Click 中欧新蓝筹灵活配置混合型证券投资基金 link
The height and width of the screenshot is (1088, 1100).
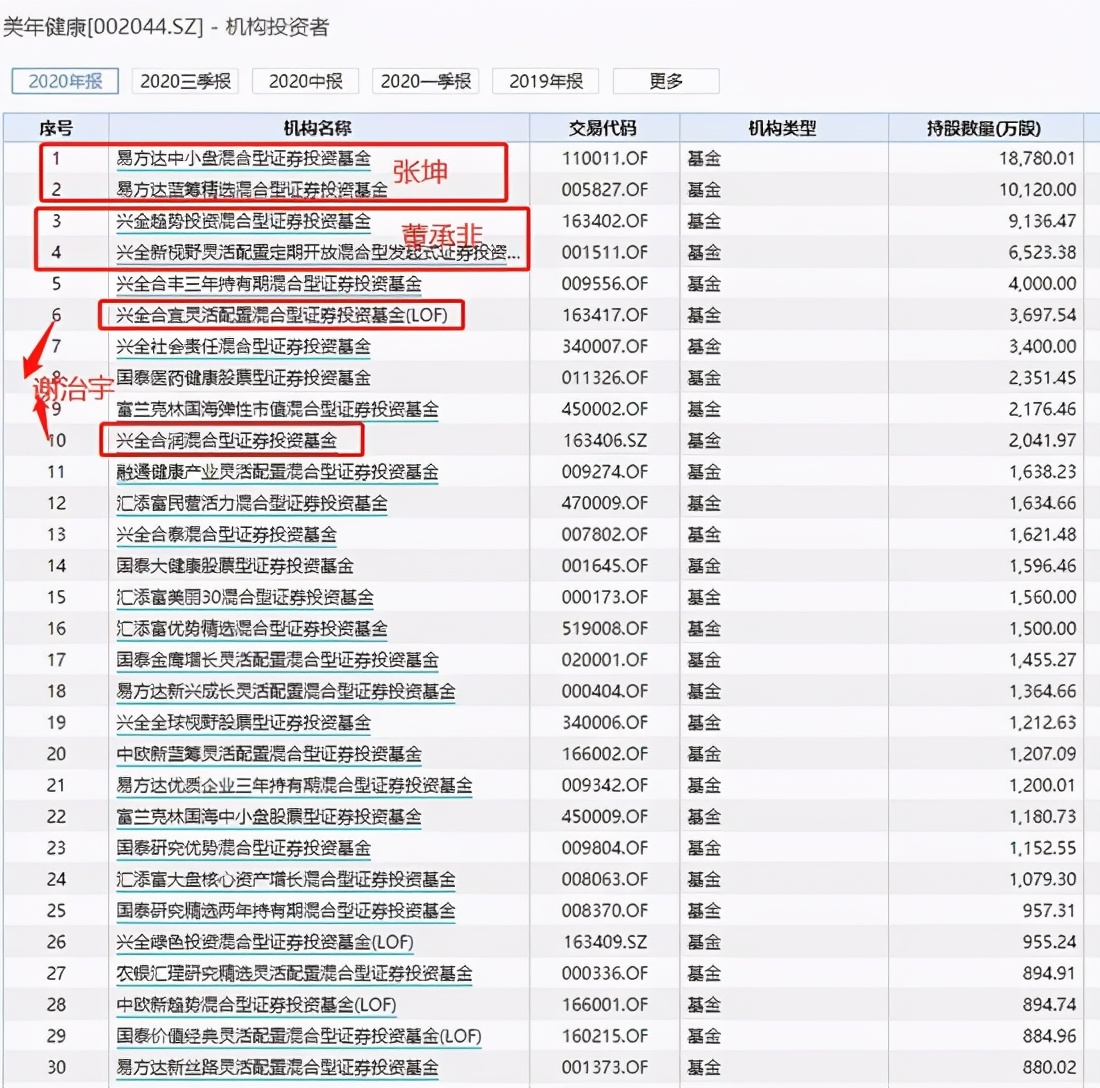coord(268,754)
